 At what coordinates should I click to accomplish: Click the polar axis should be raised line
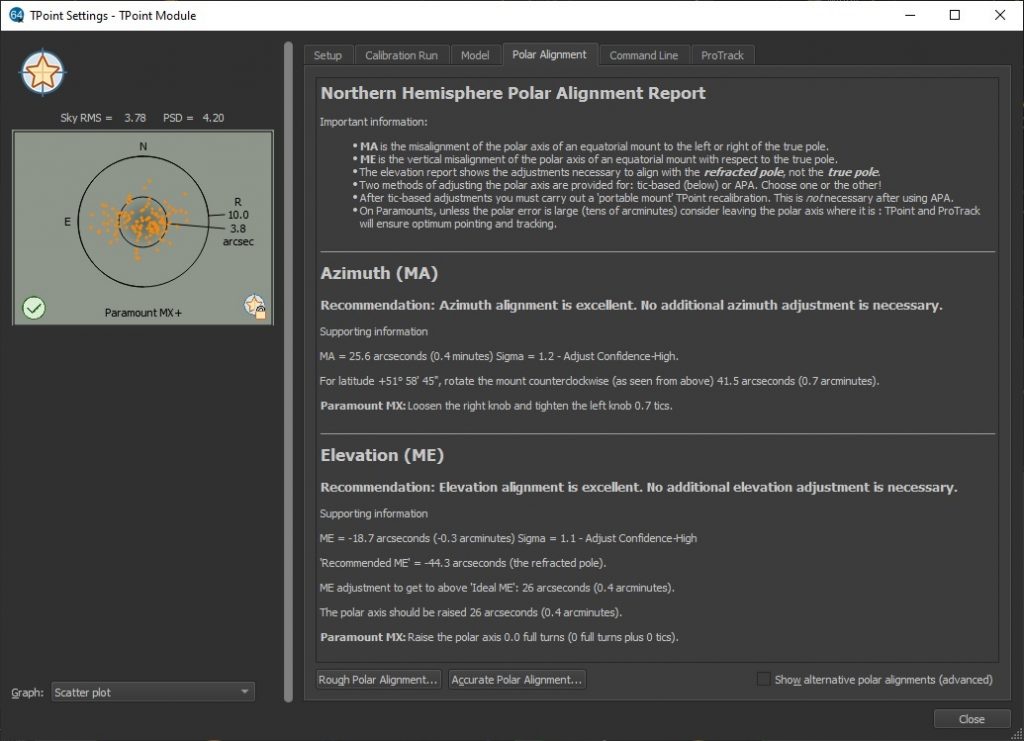point(471,612)
